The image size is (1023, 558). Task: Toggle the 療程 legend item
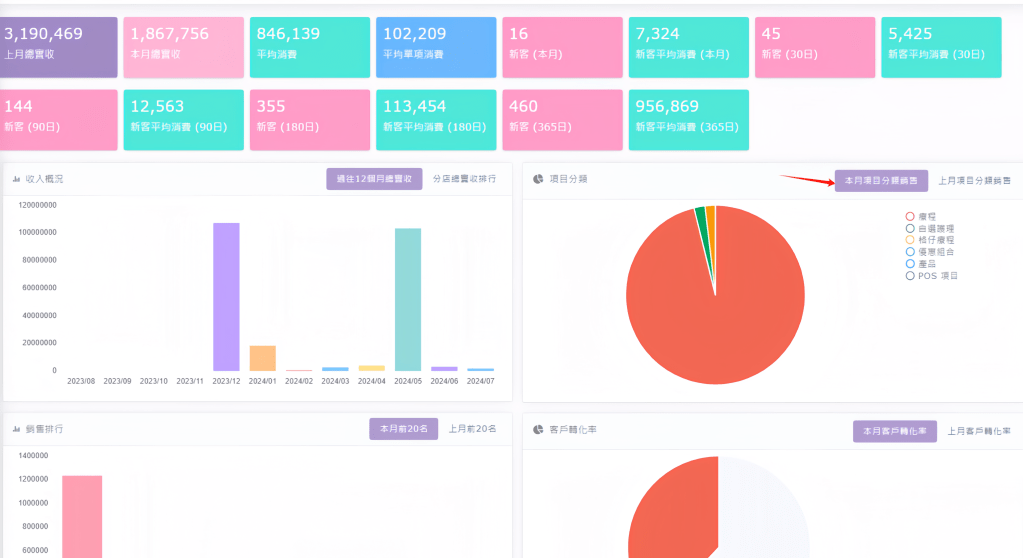[x=925, y=216]
